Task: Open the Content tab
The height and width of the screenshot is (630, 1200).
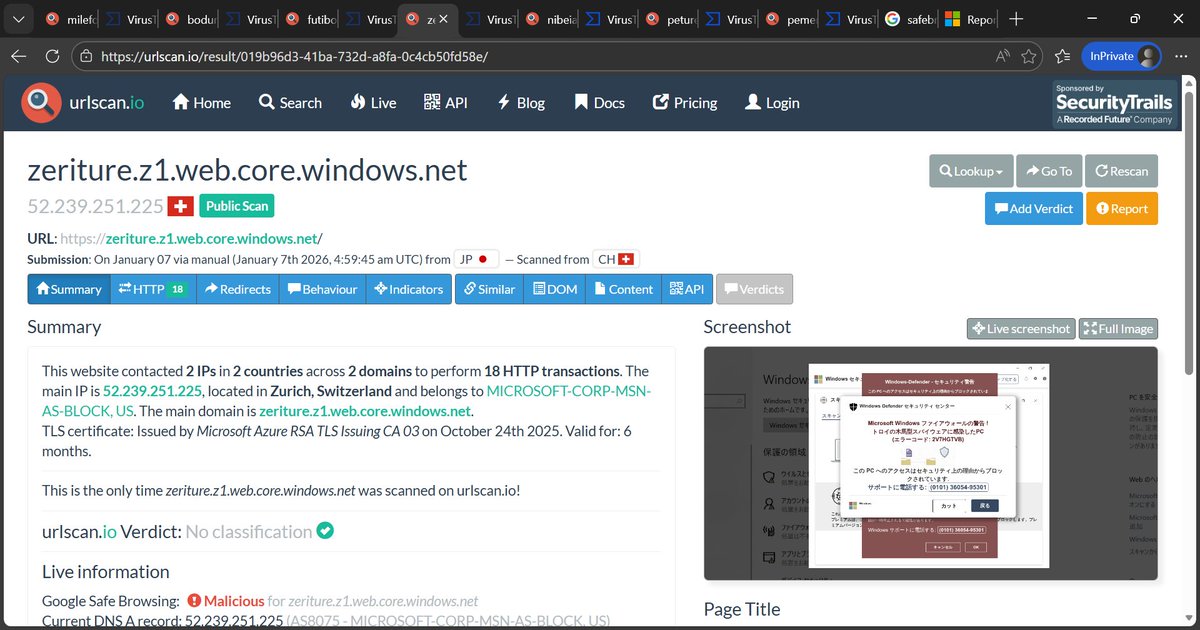Action: 623,289
